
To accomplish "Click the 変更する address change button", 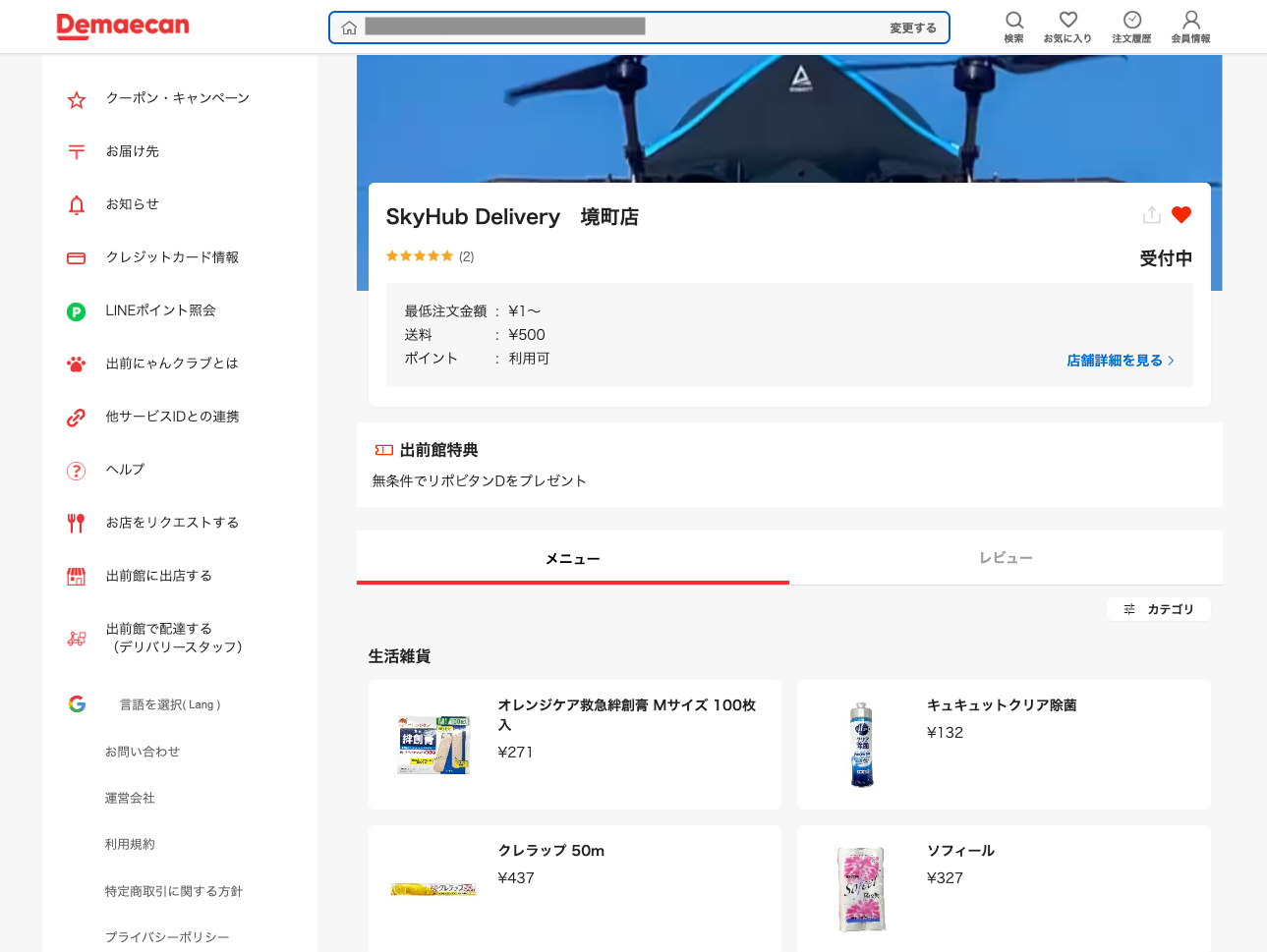I will click(x=912, y=28).
